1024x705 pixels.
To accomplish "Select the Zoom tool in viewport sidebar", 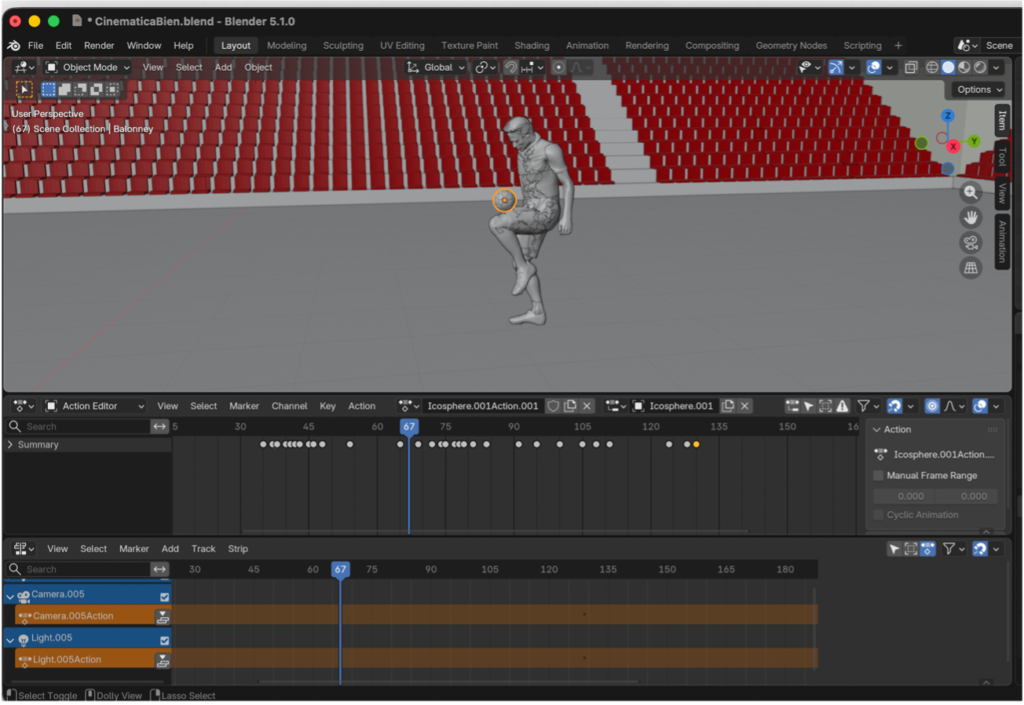I will click(x=970, y=192).
